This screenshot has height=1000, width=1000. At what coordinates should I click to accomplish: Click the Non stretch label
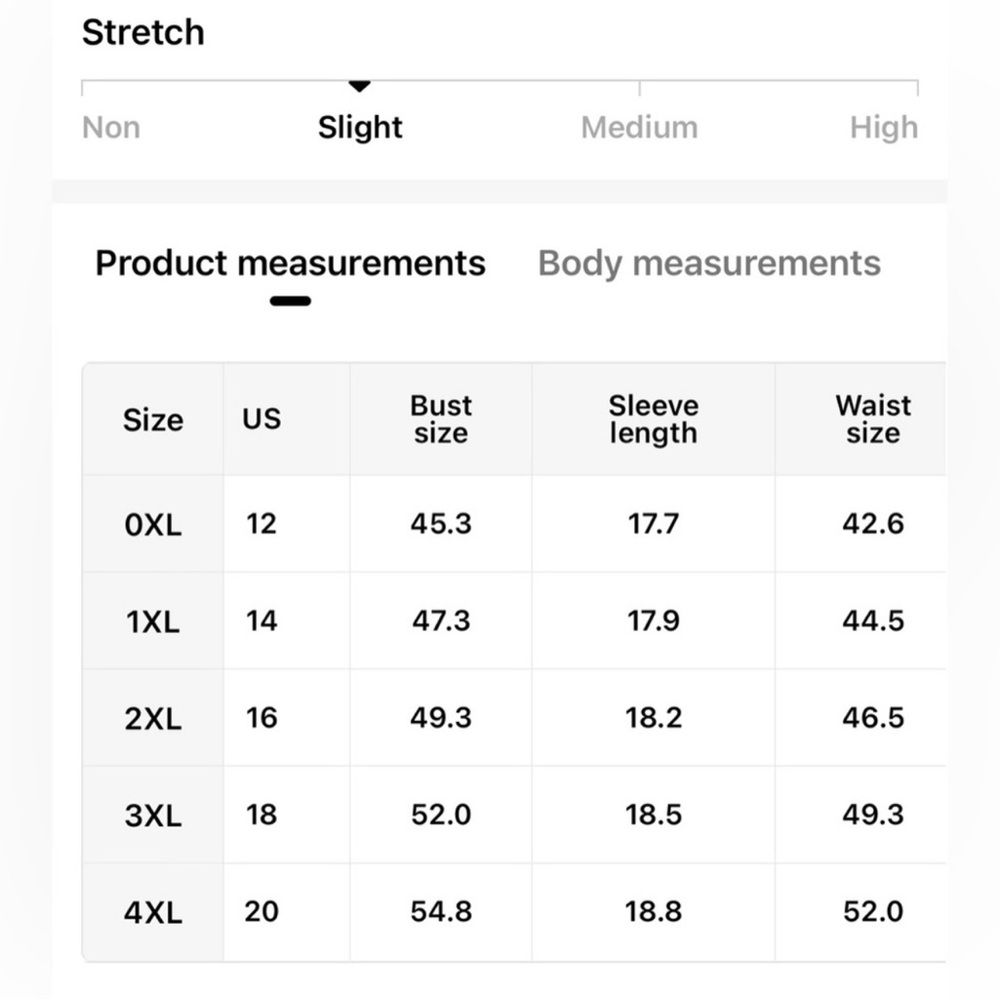[x=111, y=128]
